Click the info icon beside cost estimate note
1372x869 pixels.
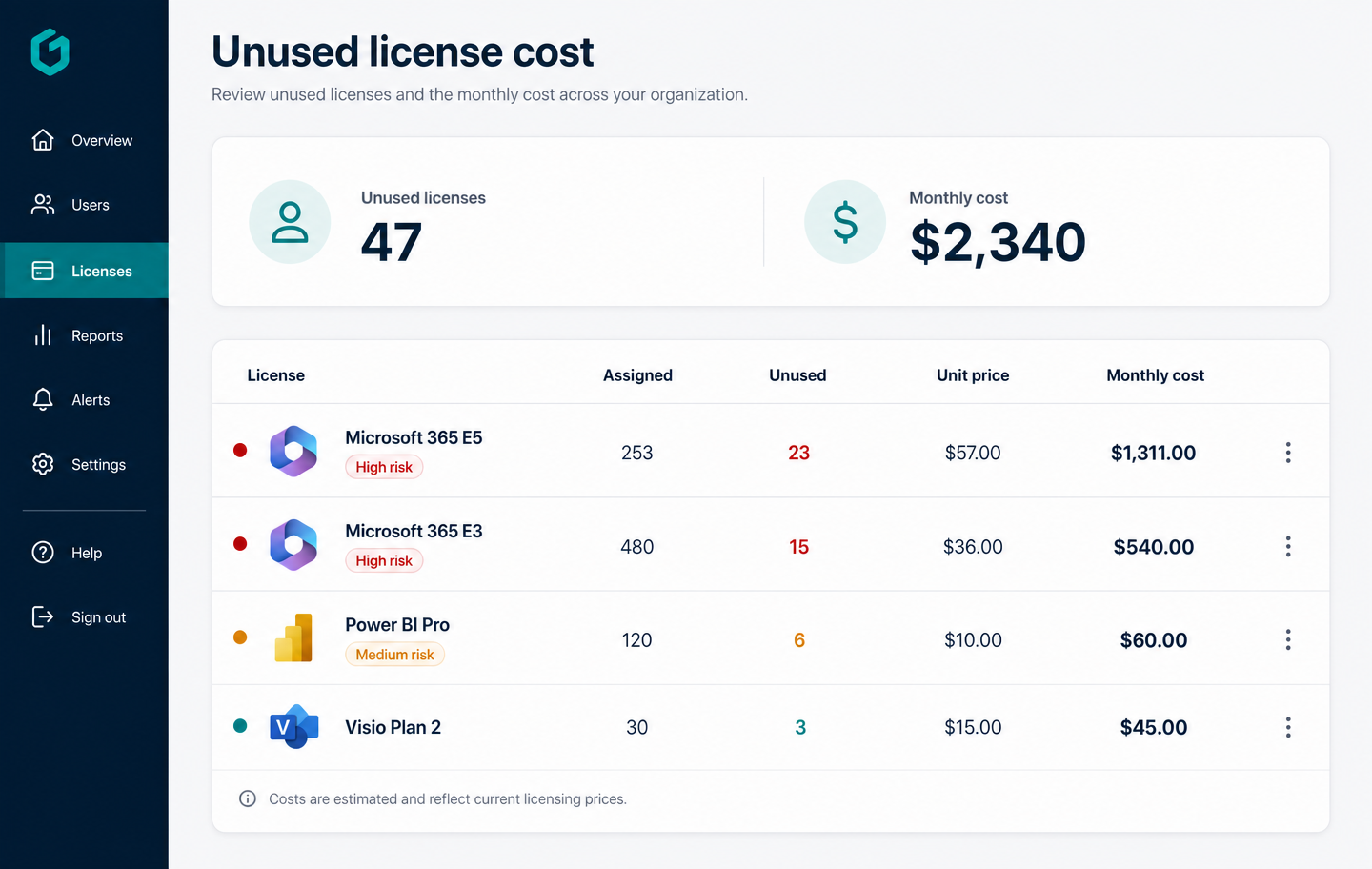248,798
